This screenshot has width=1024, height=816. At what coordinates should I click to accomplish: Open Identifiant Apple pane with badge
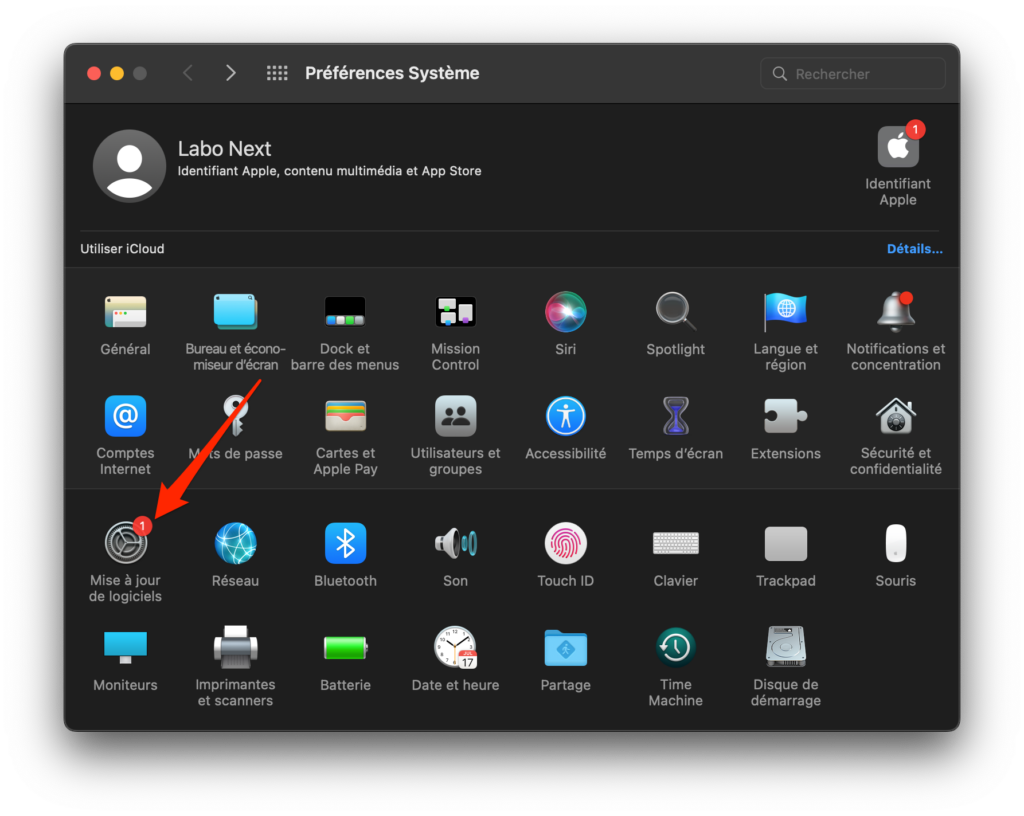[x=898, y=147]
